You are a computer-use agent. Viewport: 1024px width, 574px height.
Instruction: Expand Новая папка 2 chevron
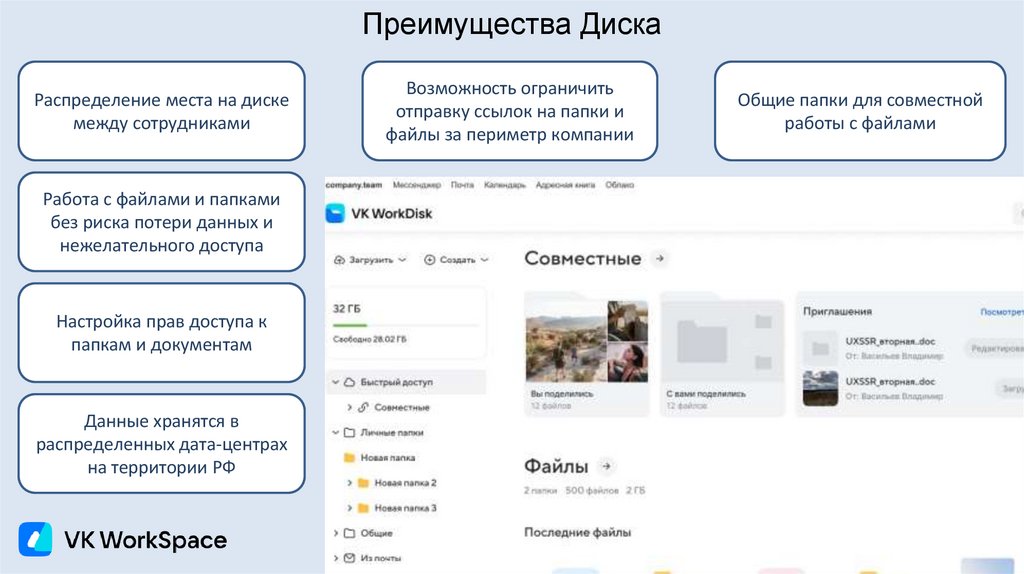[x=349, y=483]
